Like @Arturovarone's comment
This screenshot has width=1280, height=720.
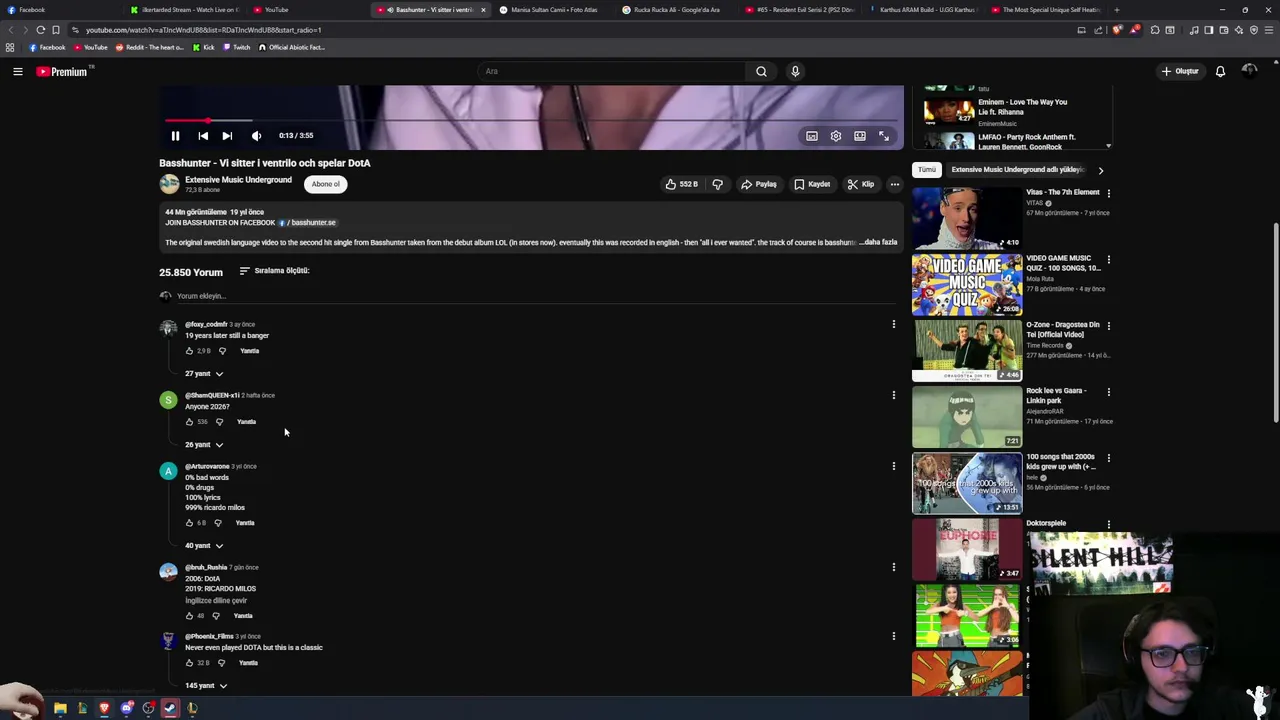(x=189, y=523)
